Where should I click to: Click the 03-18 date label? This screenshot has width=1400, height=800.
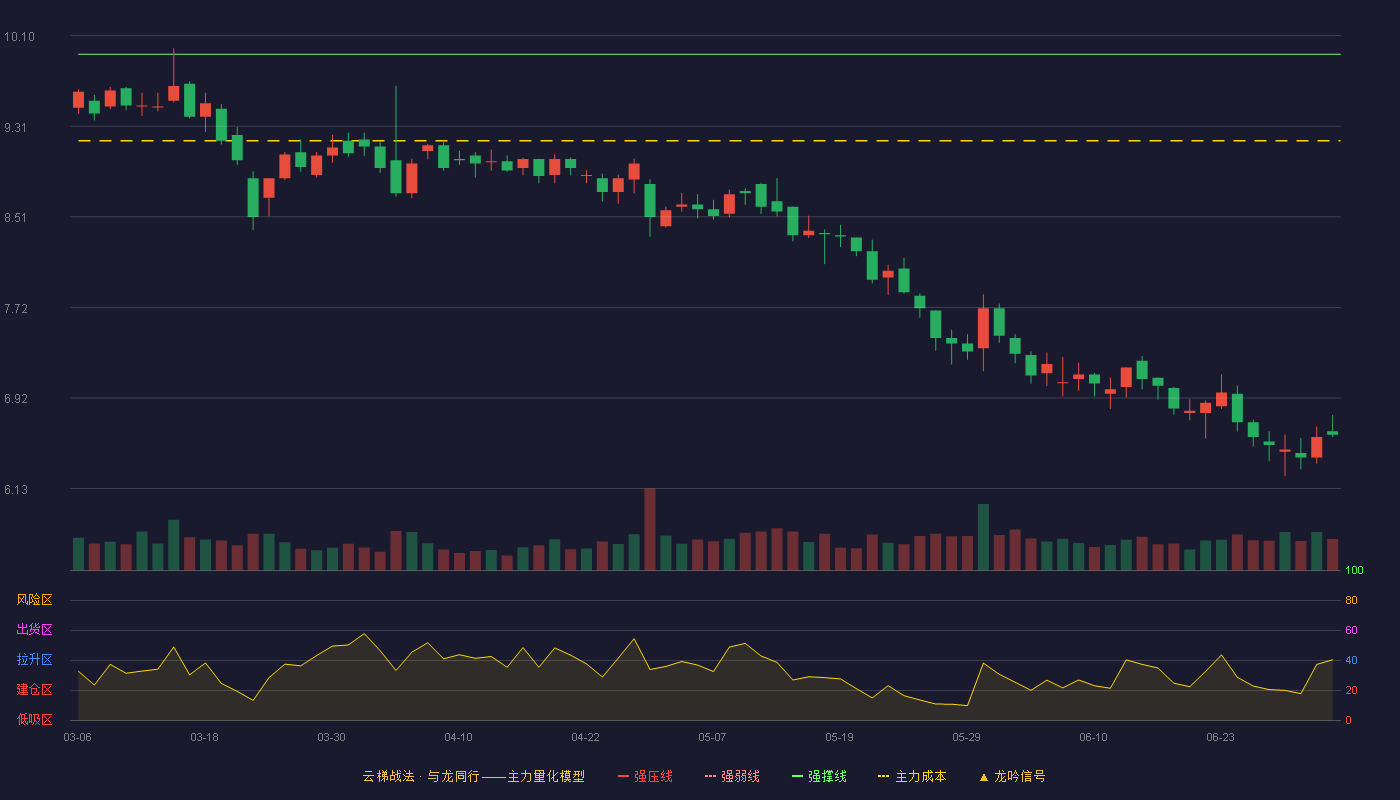204,737
